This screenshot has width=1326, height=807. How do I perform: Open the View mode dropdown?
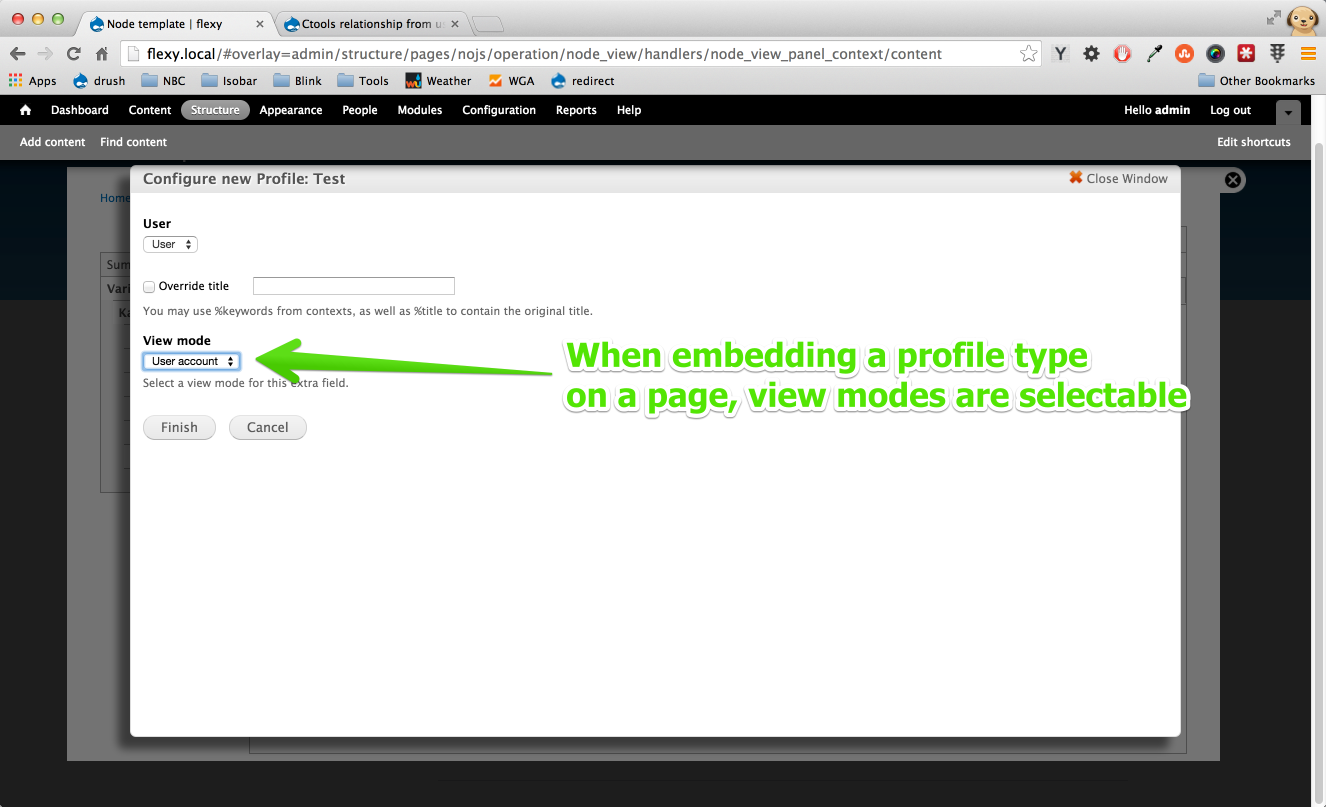(x=191, y=361)
